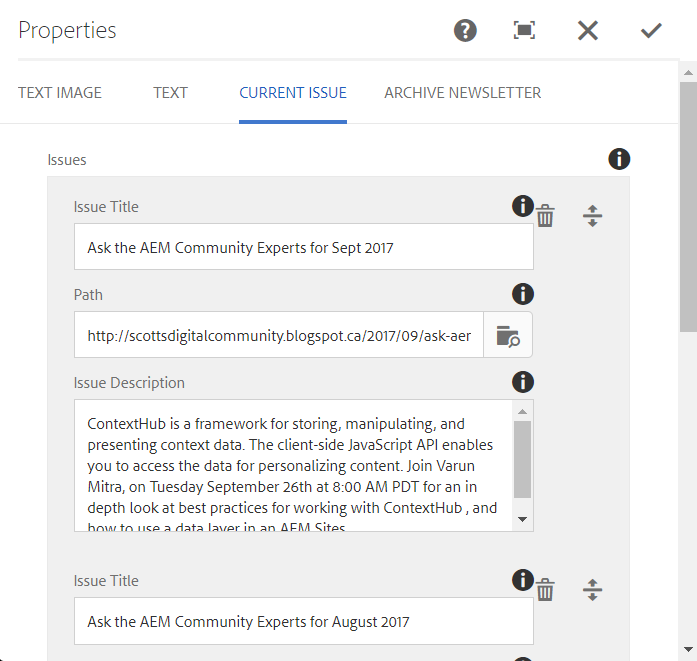Switch to the Text tab

170,93
